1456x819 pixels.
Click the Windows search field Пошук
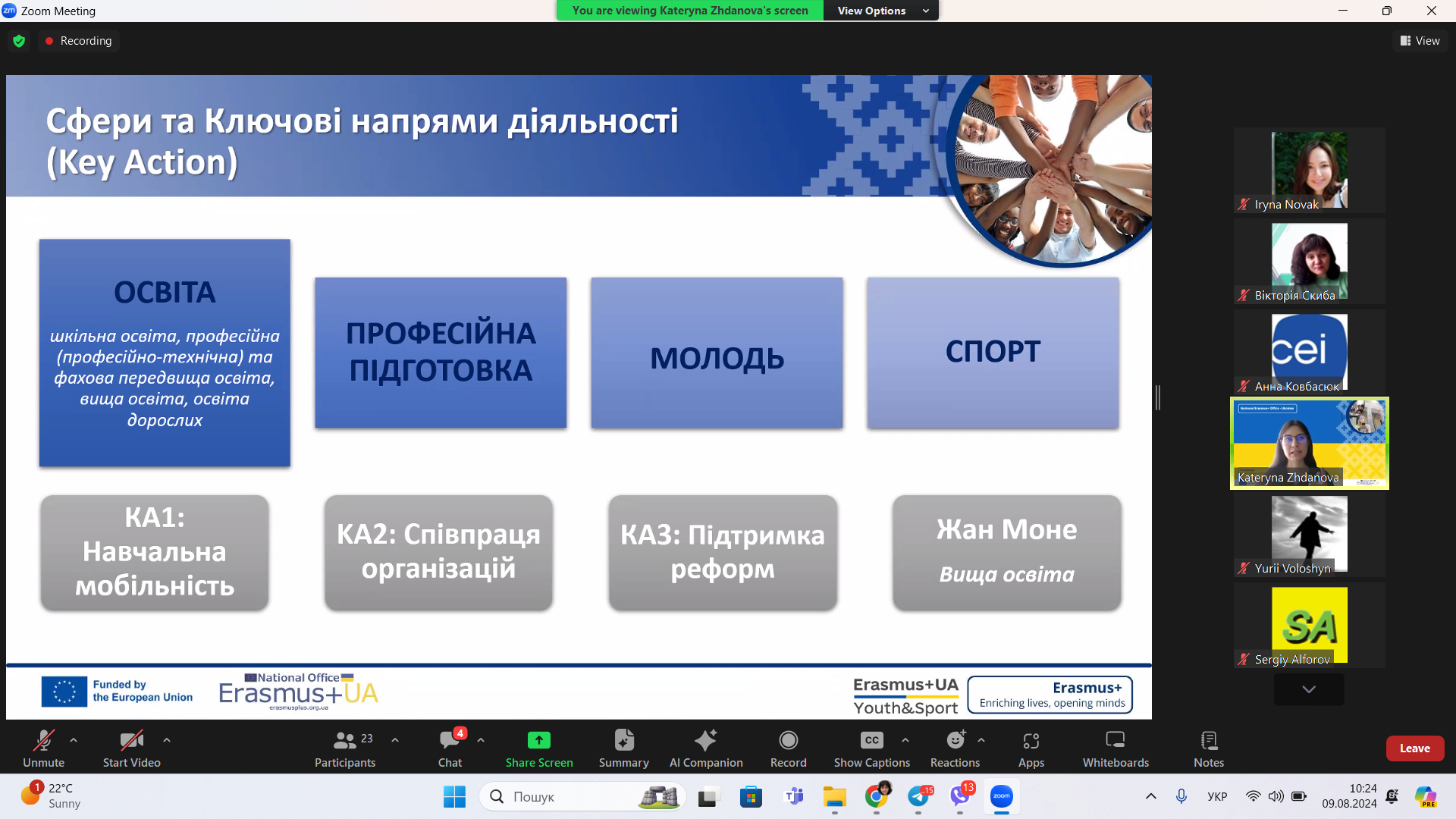coord(582,796)
